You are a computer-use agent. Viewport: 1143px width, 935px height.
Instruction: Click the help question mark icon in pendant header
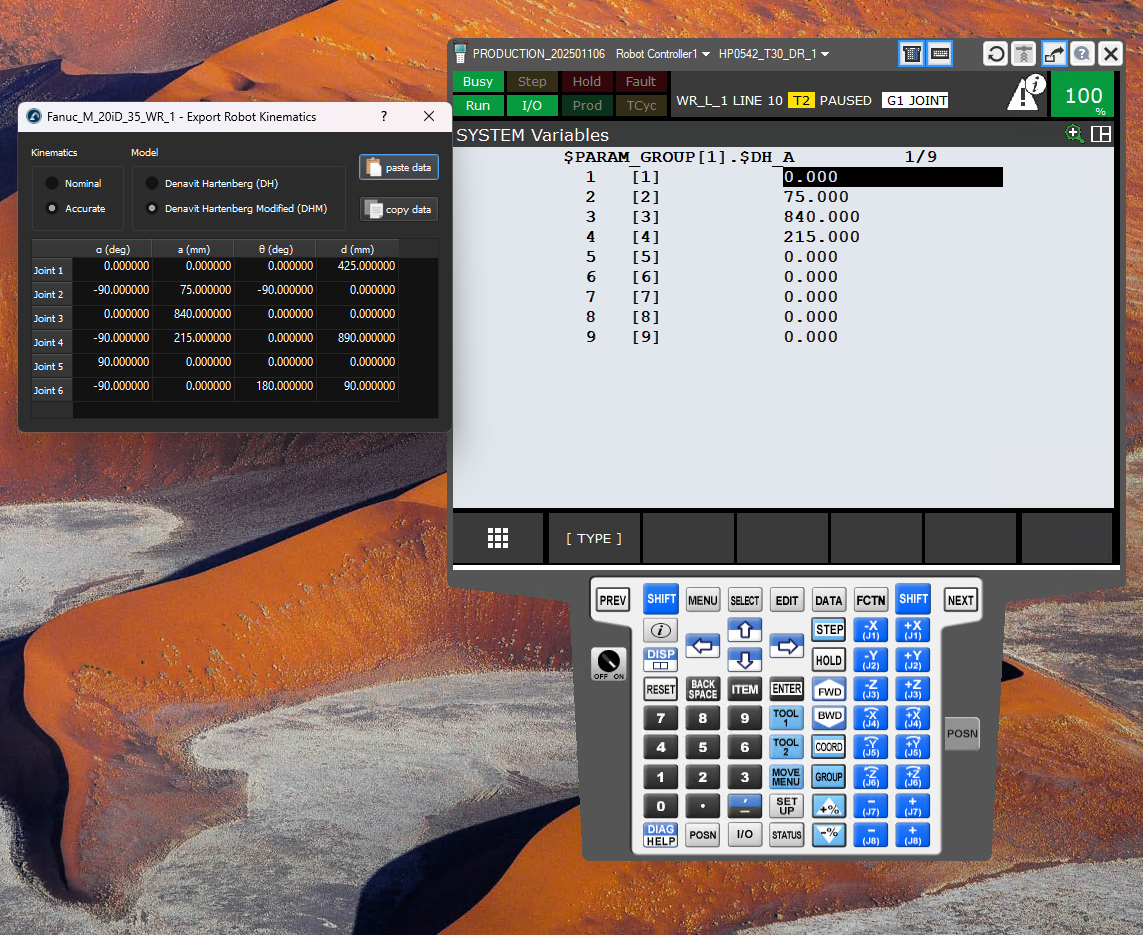1081,54
